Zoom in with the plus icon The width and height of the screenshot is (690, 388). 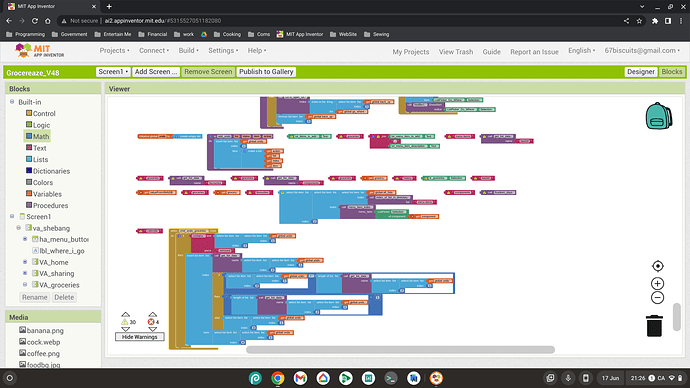pyautogui.click(x=657, y=284)
